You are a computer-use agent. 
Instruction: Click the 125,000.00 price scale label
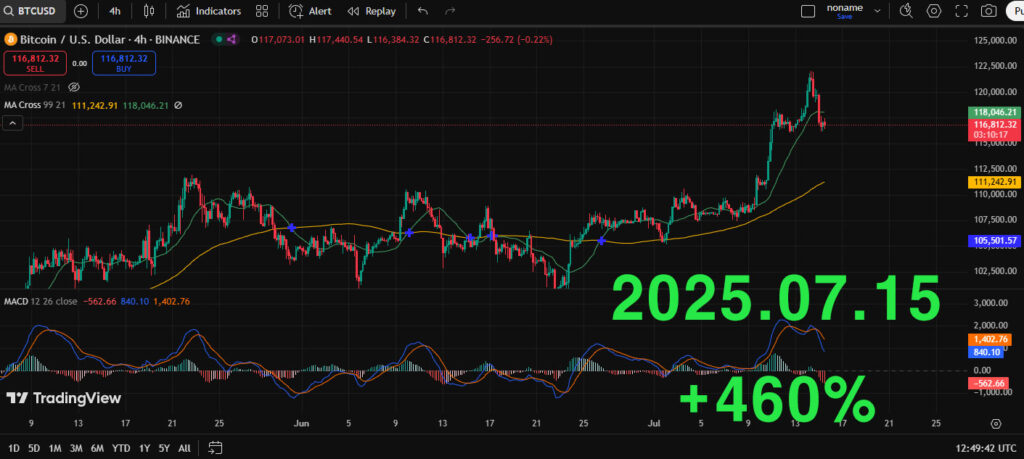tap(995, 40)
